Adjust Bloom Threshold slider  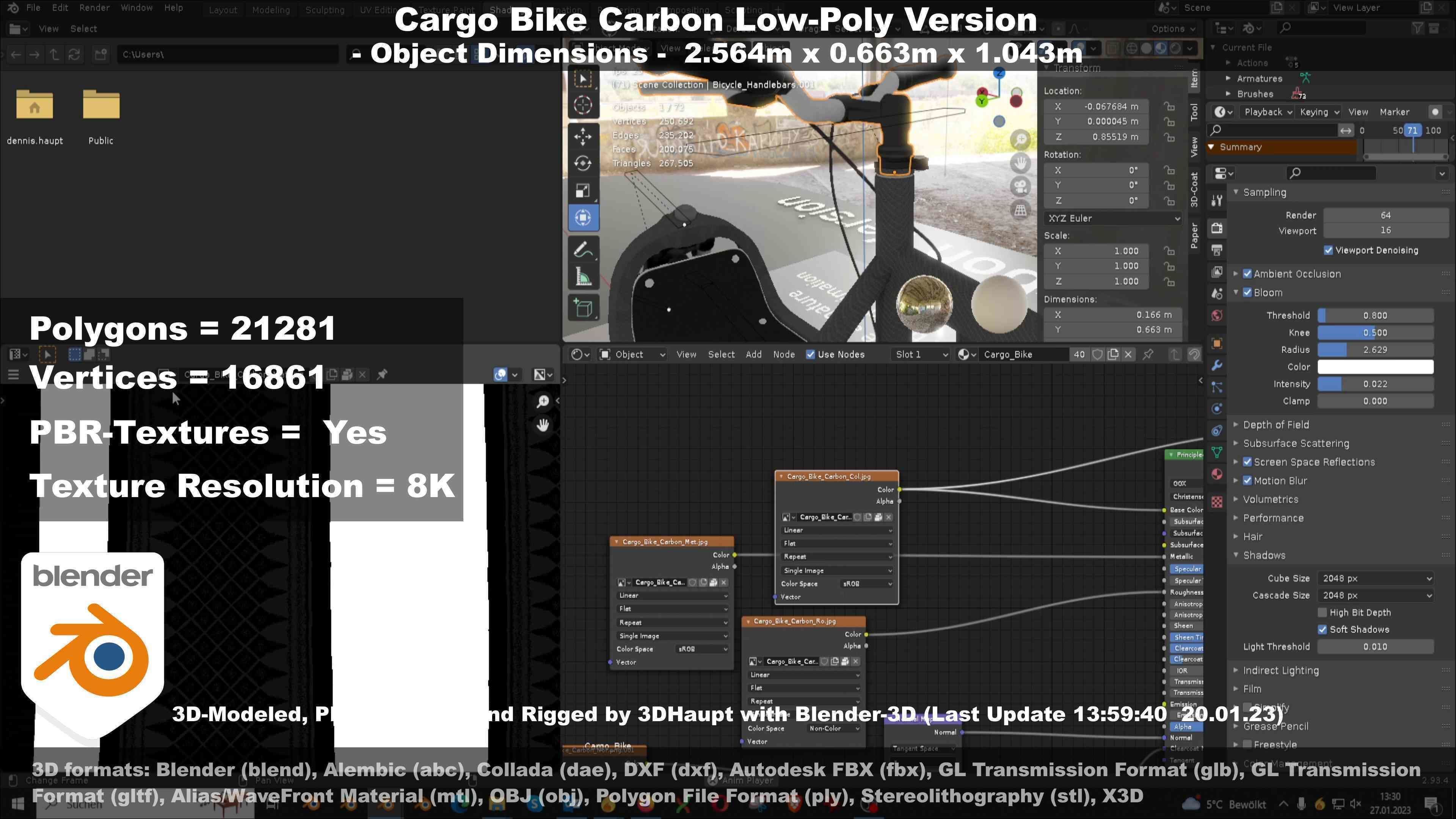coord(1376,315)
